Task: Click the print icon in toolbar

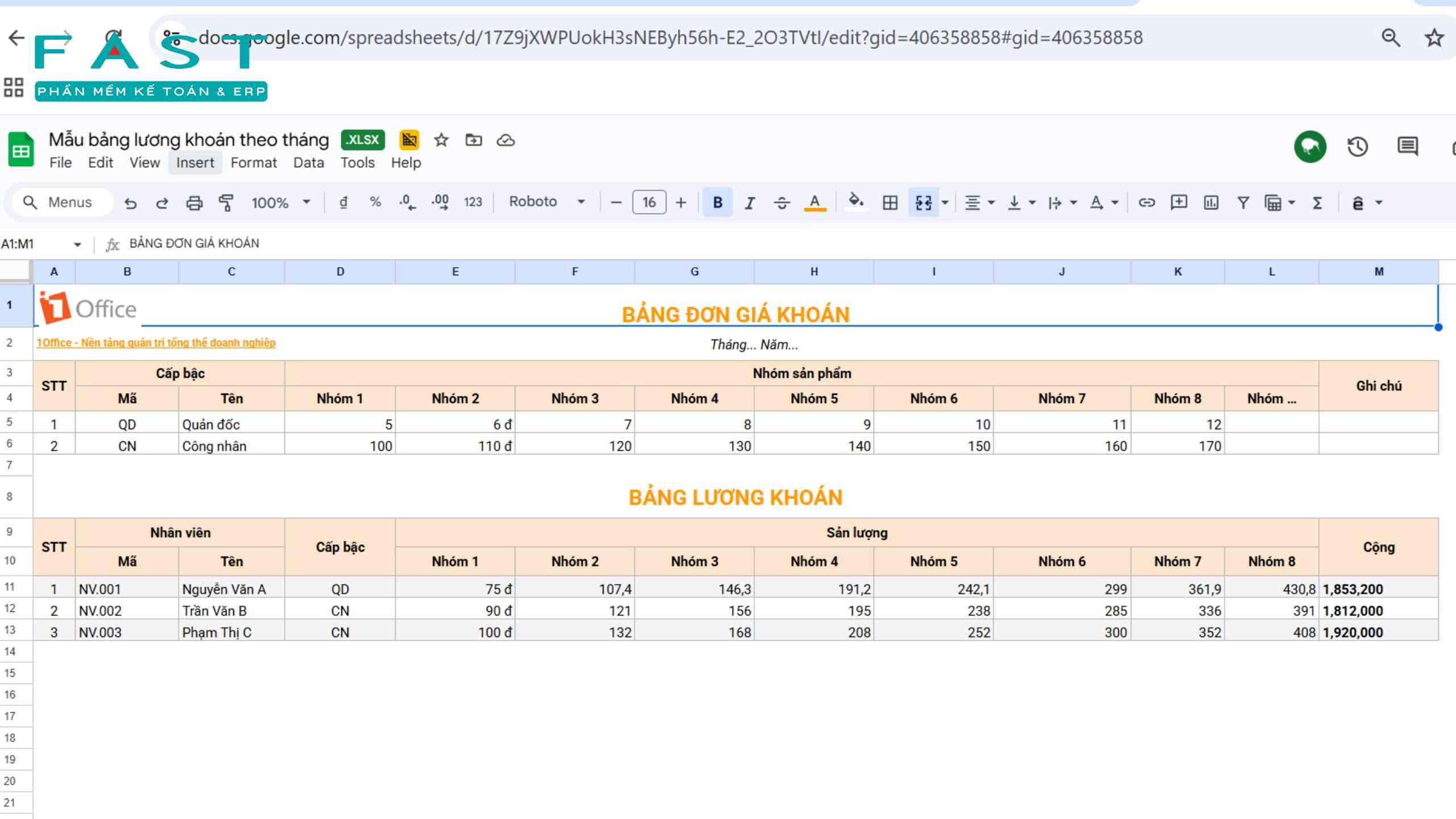Action: click(x=194, y=202)
